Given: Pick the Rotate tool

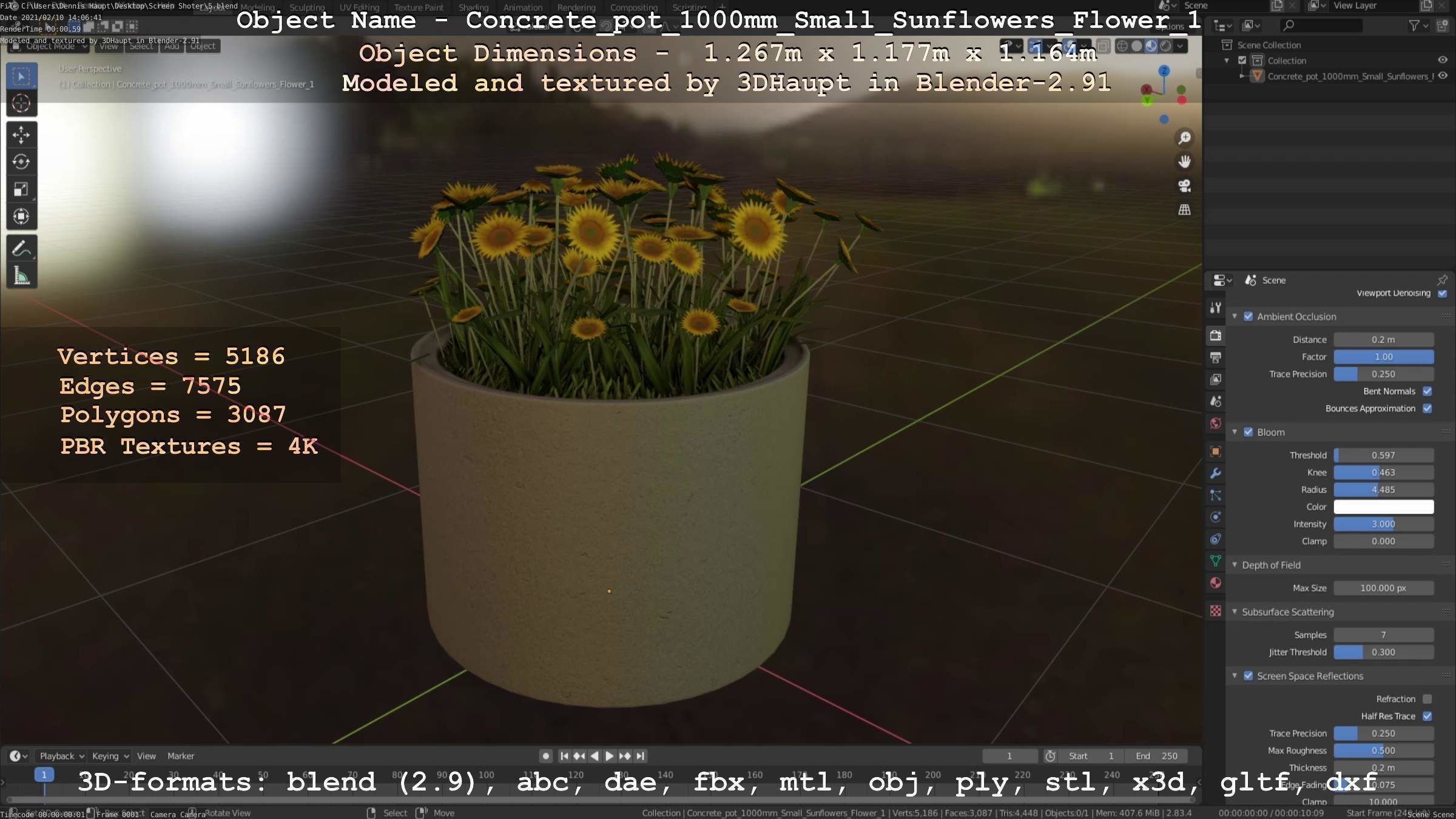Looking at the screenshot, I should click(x=21, y=162).
